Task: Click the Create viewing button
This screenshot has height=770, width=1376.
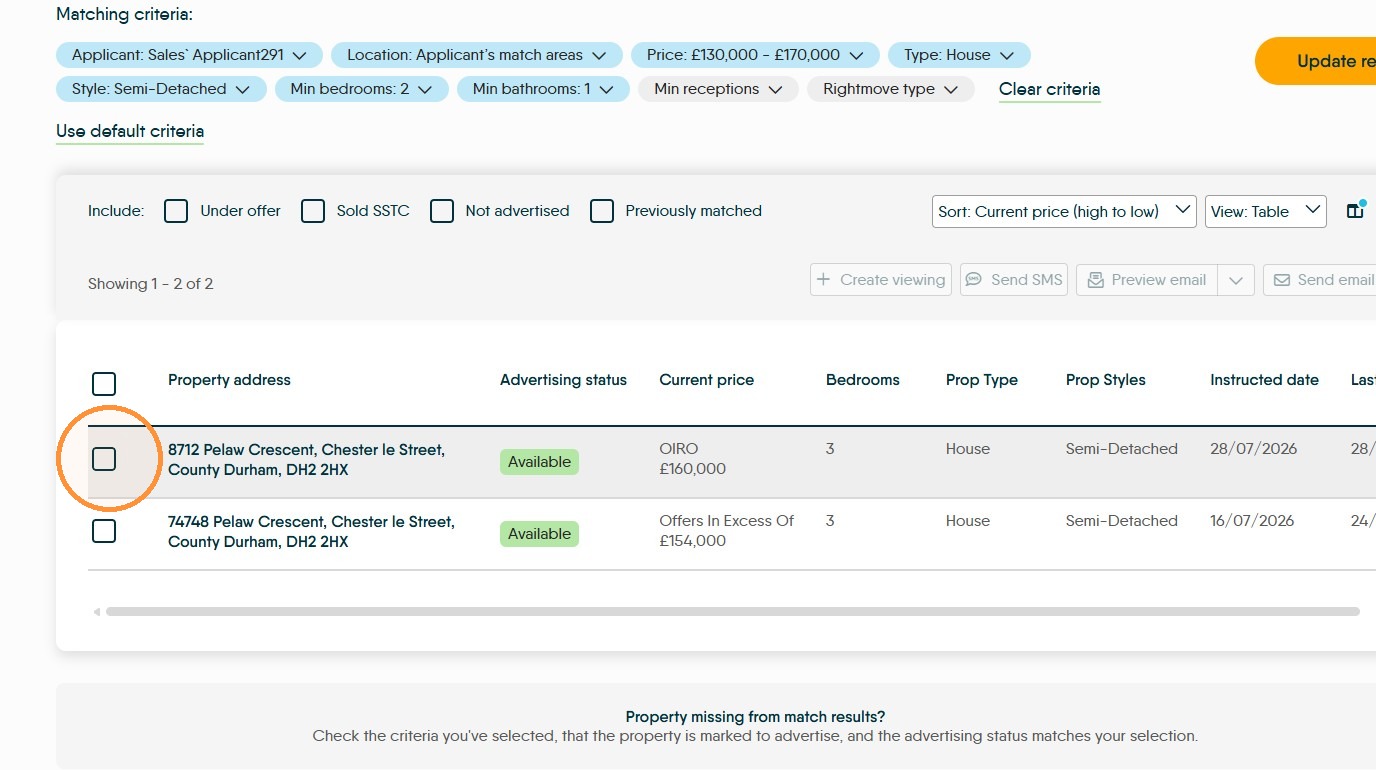Action: tap(881, 280)
